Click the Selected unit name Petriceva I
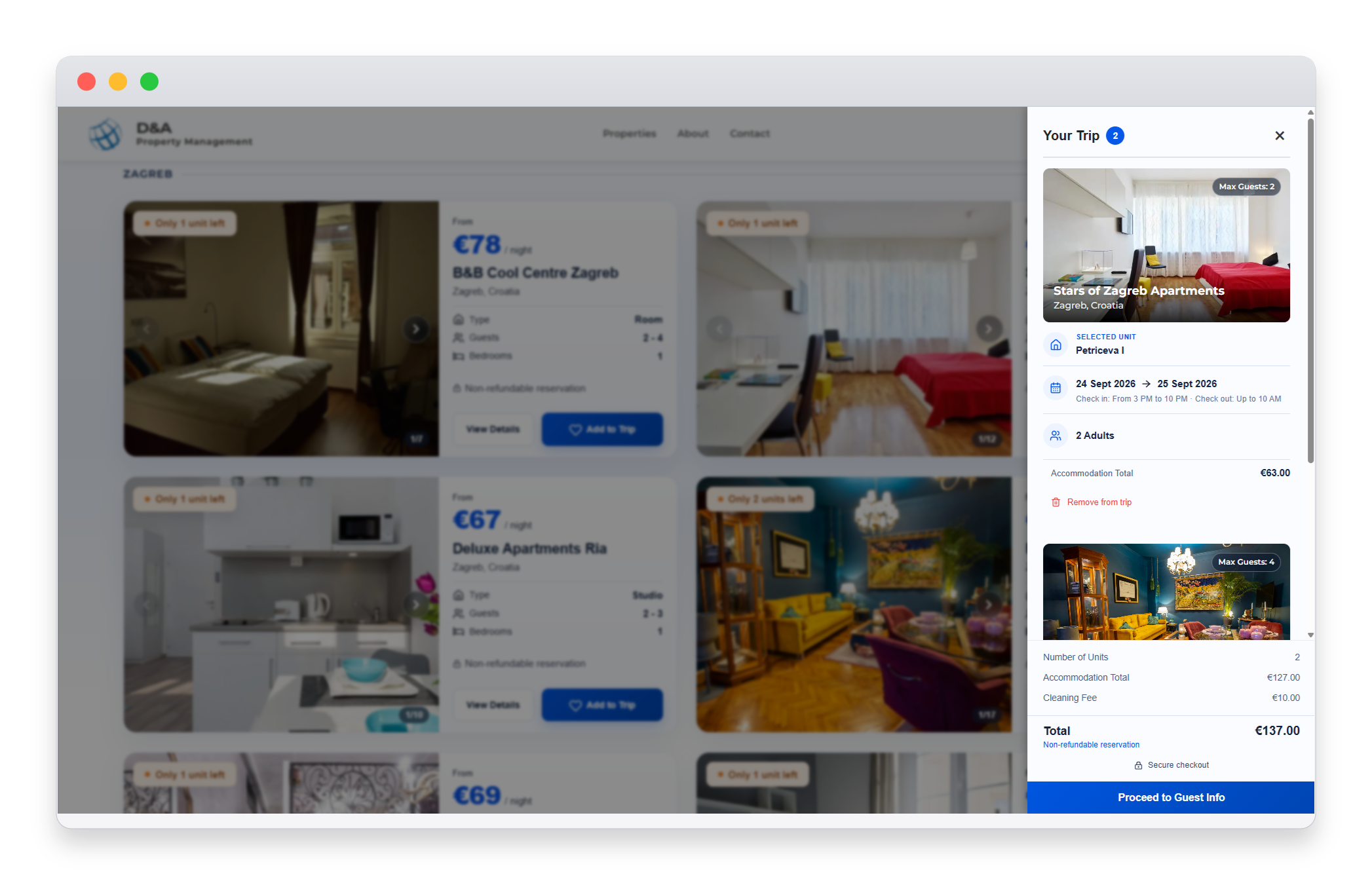Screen dimensions: 1372x885 point(1099,350)
